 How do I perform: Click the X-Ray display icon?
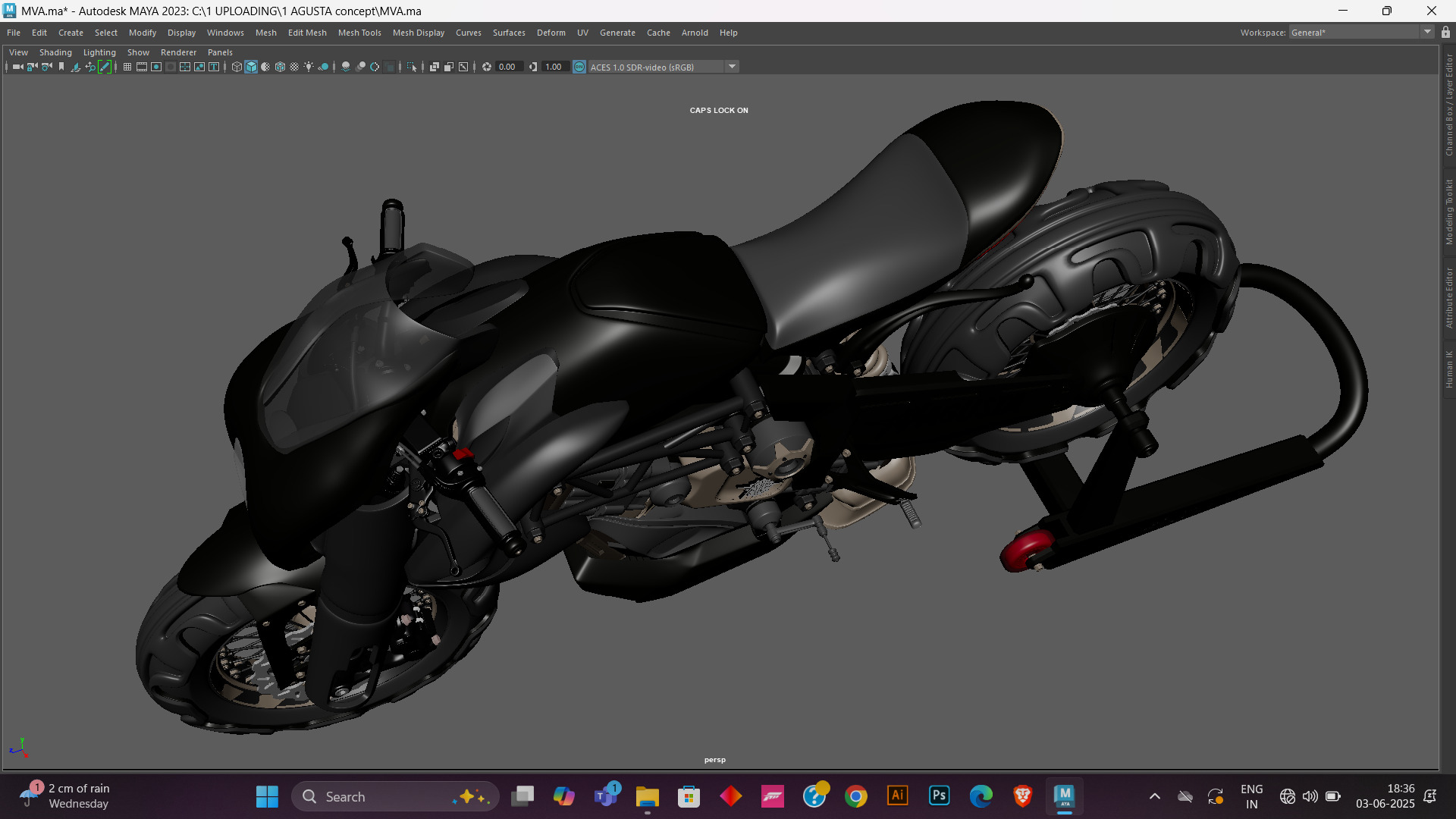(435, 67)
